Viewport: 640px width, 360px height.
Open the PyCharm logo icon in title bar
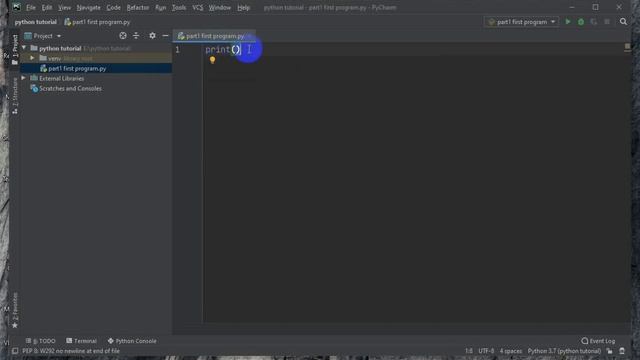pos(16,7)
